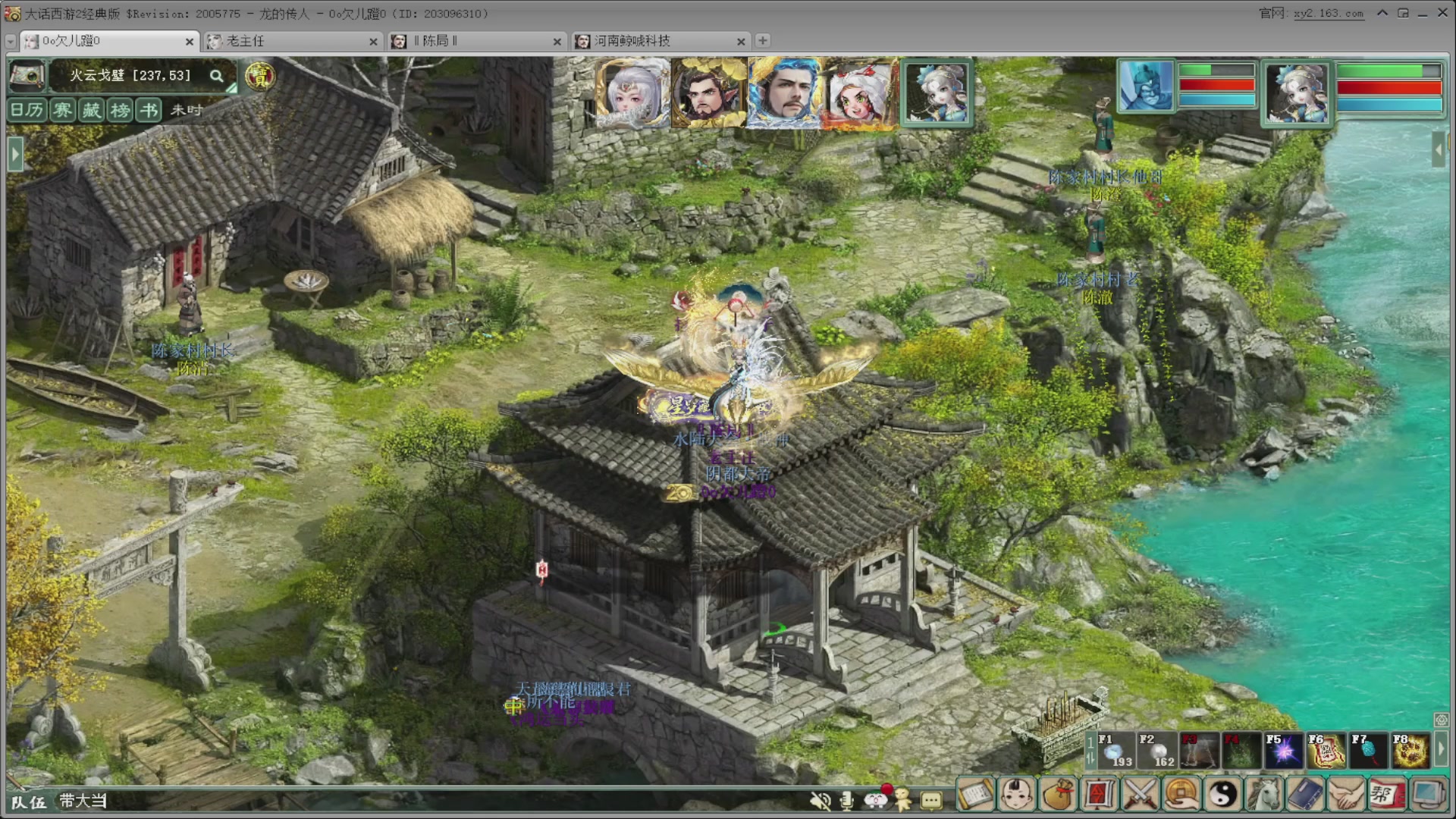
Task: Close the 老主任 tab
Action: pyautogui.click(x=373, y=42)
